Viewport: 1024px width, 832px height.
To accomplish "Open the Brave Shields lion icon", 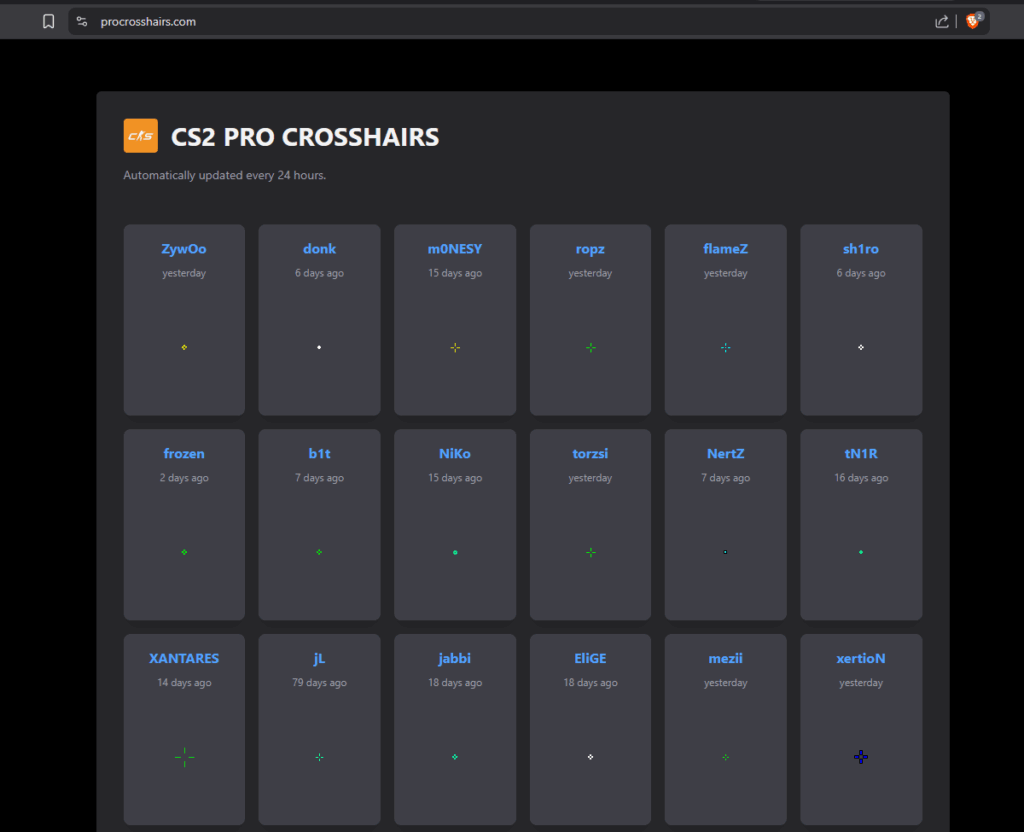I will [972, 21].
